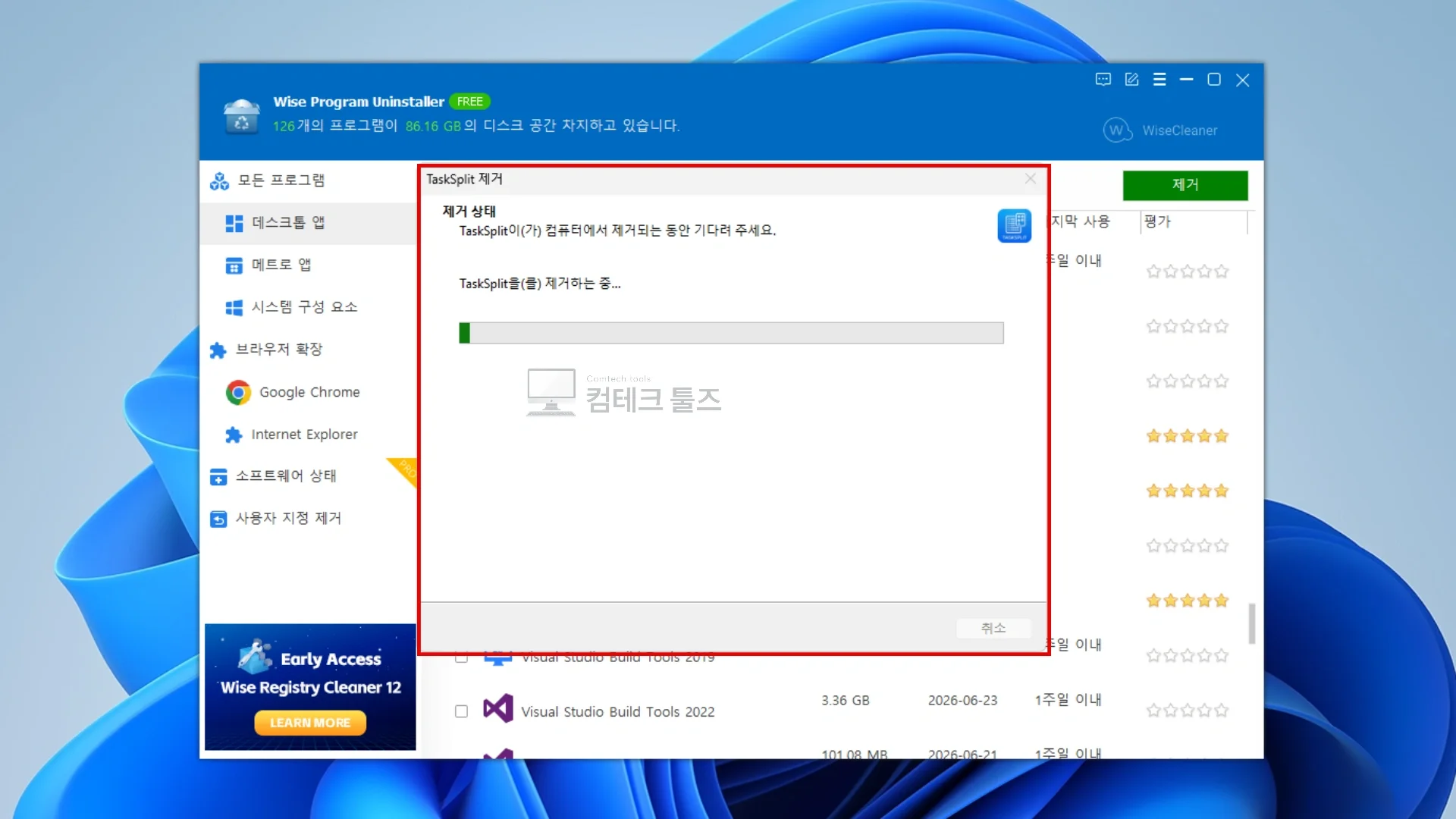The height and width of the screenshot is (819, 1456).
Task: Select the Visual Studio Build Tools 2022 row text
Action: 618,712
